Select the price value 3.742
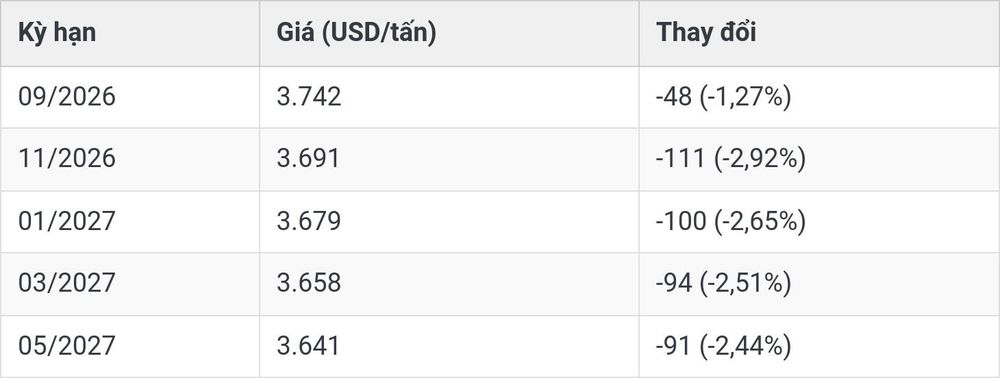 pos(309,97)
